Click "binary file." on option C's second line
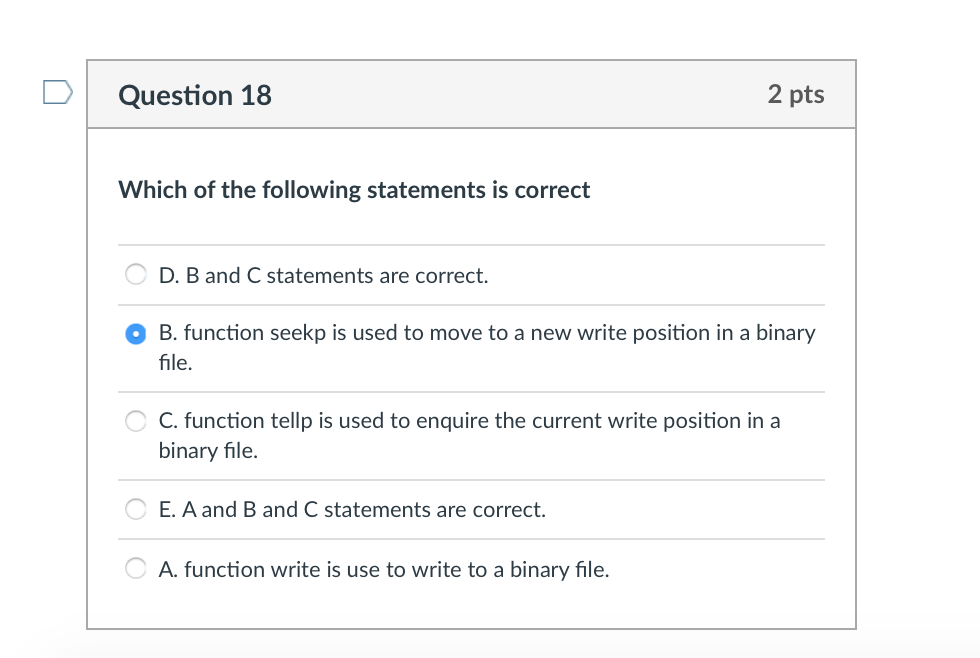 [208, 451]
